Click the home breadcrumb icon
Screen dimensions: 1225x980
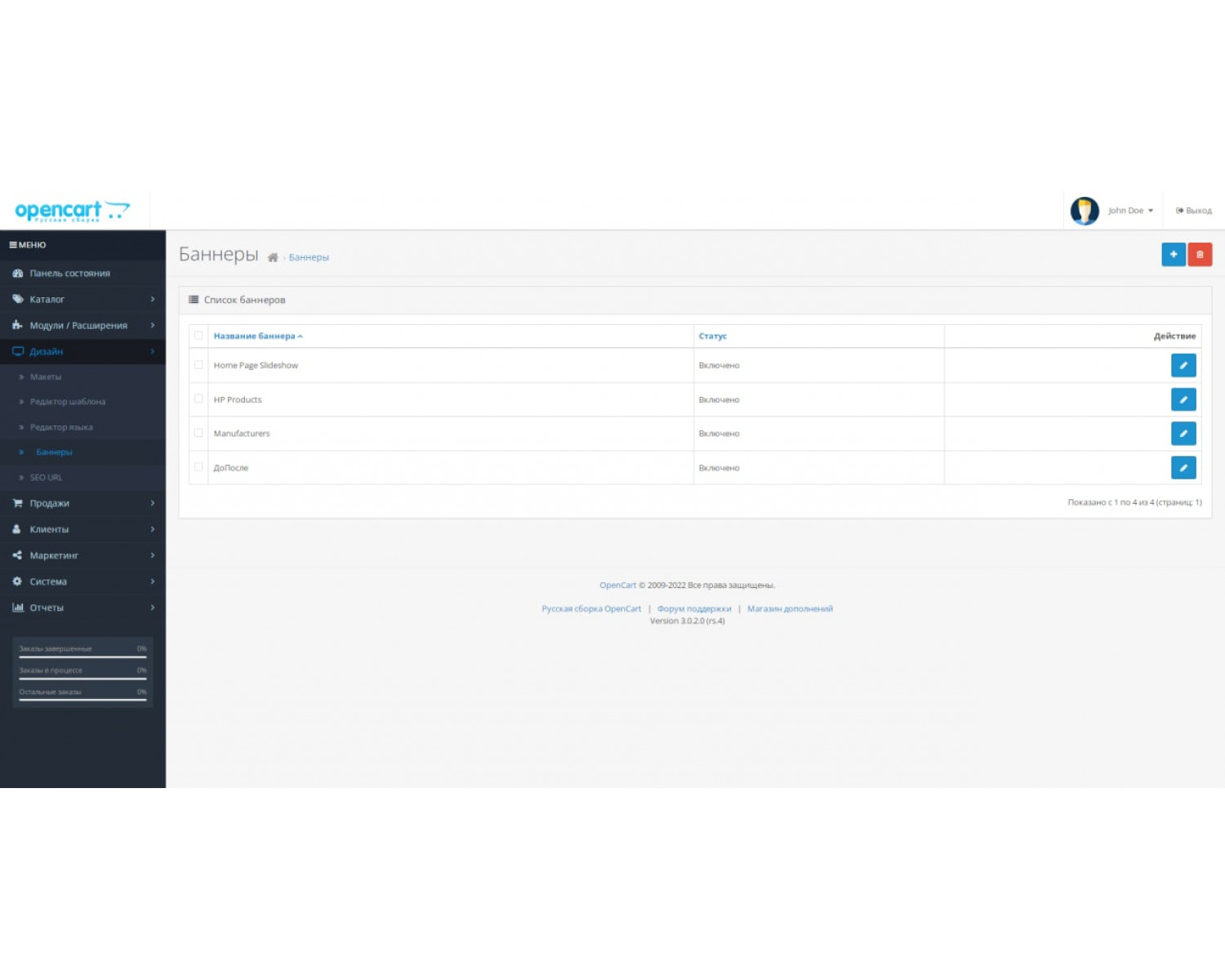[x=273, y=256]
